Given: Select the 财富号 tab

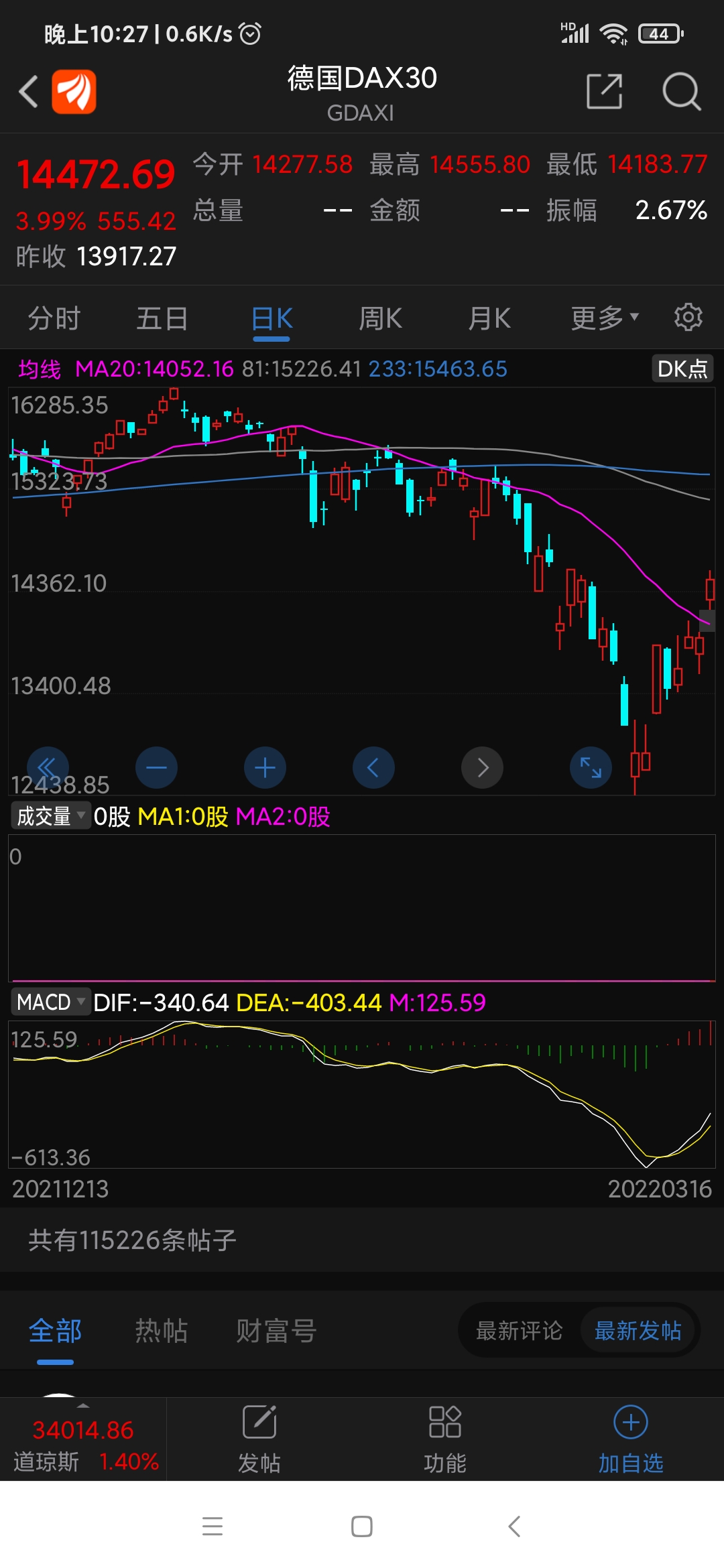Looking at the screenshot, I should [276, 1330].
